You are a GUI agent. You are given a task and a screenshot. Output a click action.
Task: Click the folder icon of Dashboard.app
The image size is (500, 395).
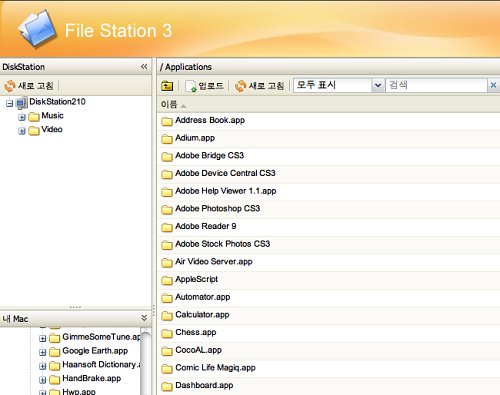click(x=167, y=386)
